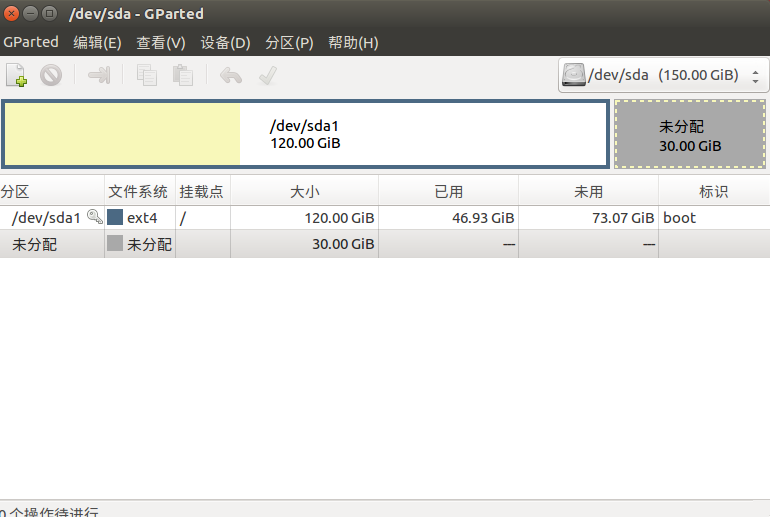Click the hard disk icon in device selector

point(574,75)
